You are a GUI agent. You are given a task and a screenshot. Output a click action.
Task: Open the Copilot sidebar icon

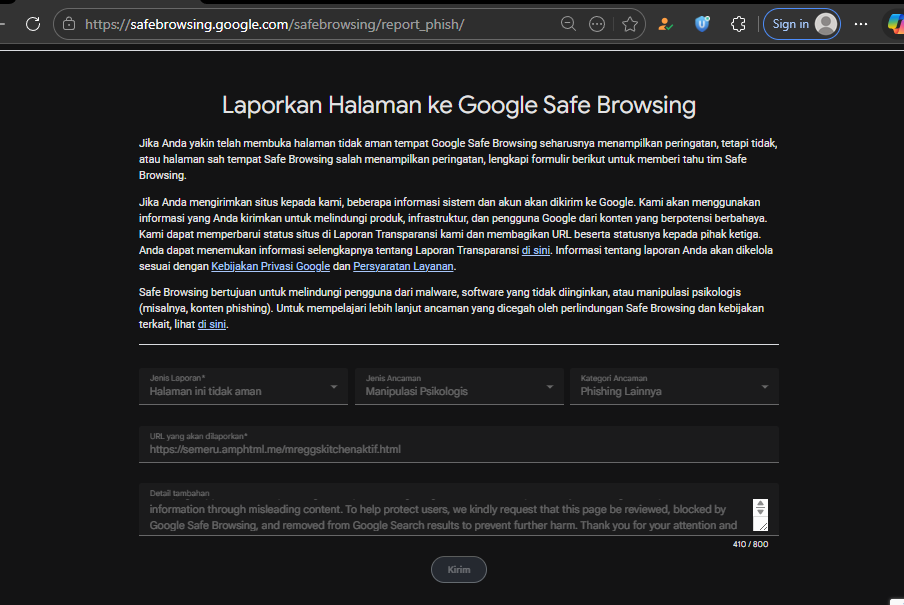point(895,24)
